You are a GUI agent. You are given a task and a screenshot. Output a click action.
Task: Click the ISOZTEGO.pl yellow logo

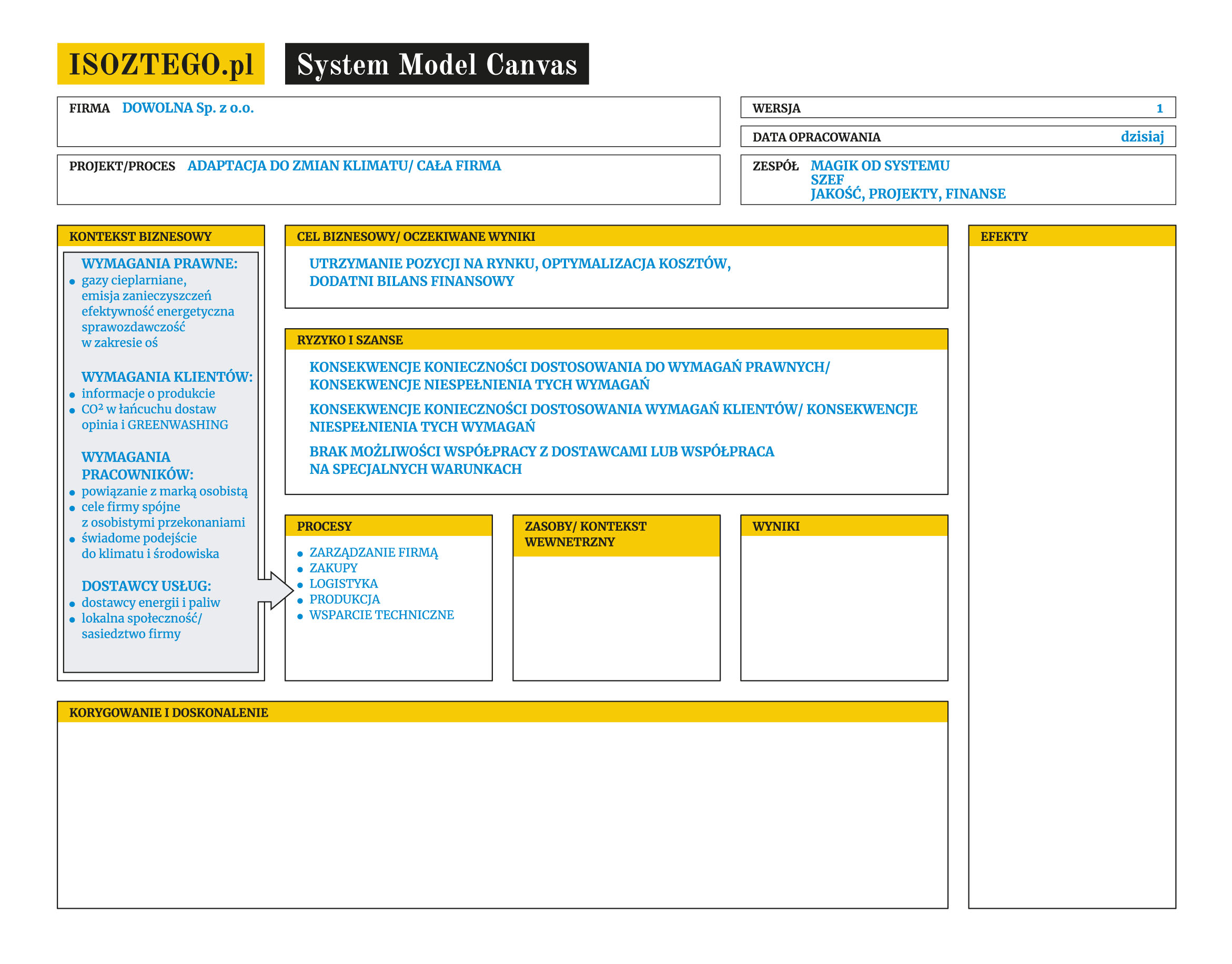point(160,64)
